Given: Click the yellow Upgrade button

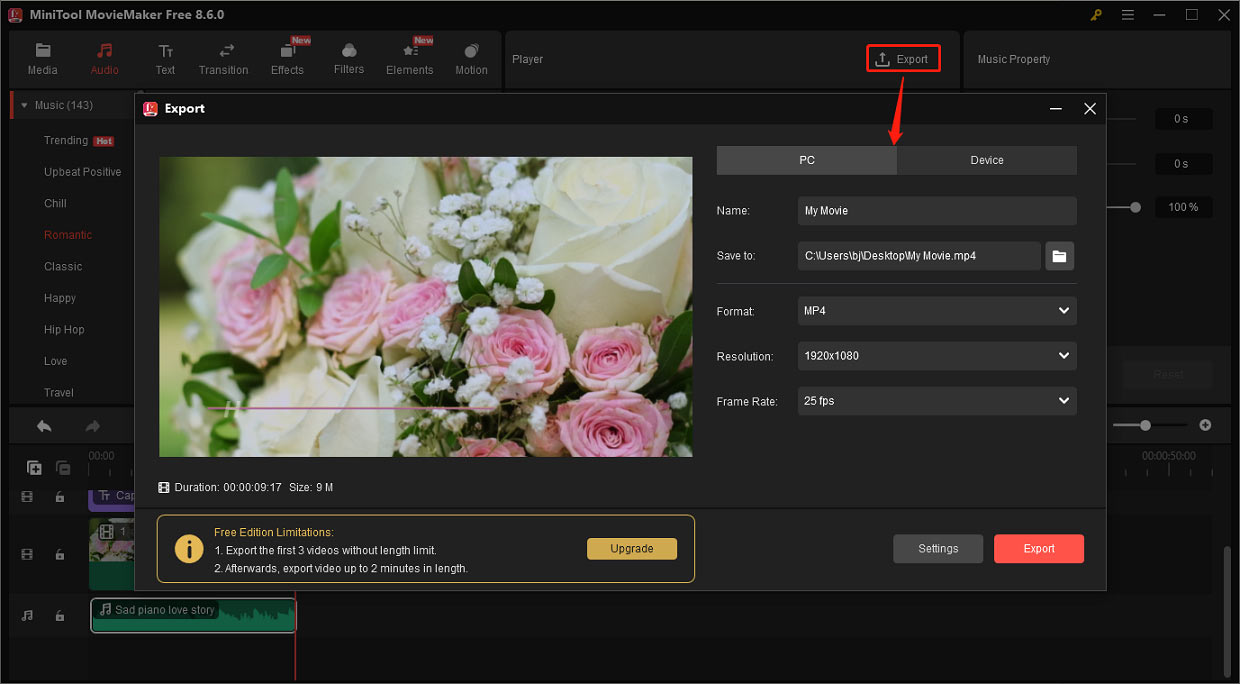Looking at the screenshot, I should coord(632,549).
